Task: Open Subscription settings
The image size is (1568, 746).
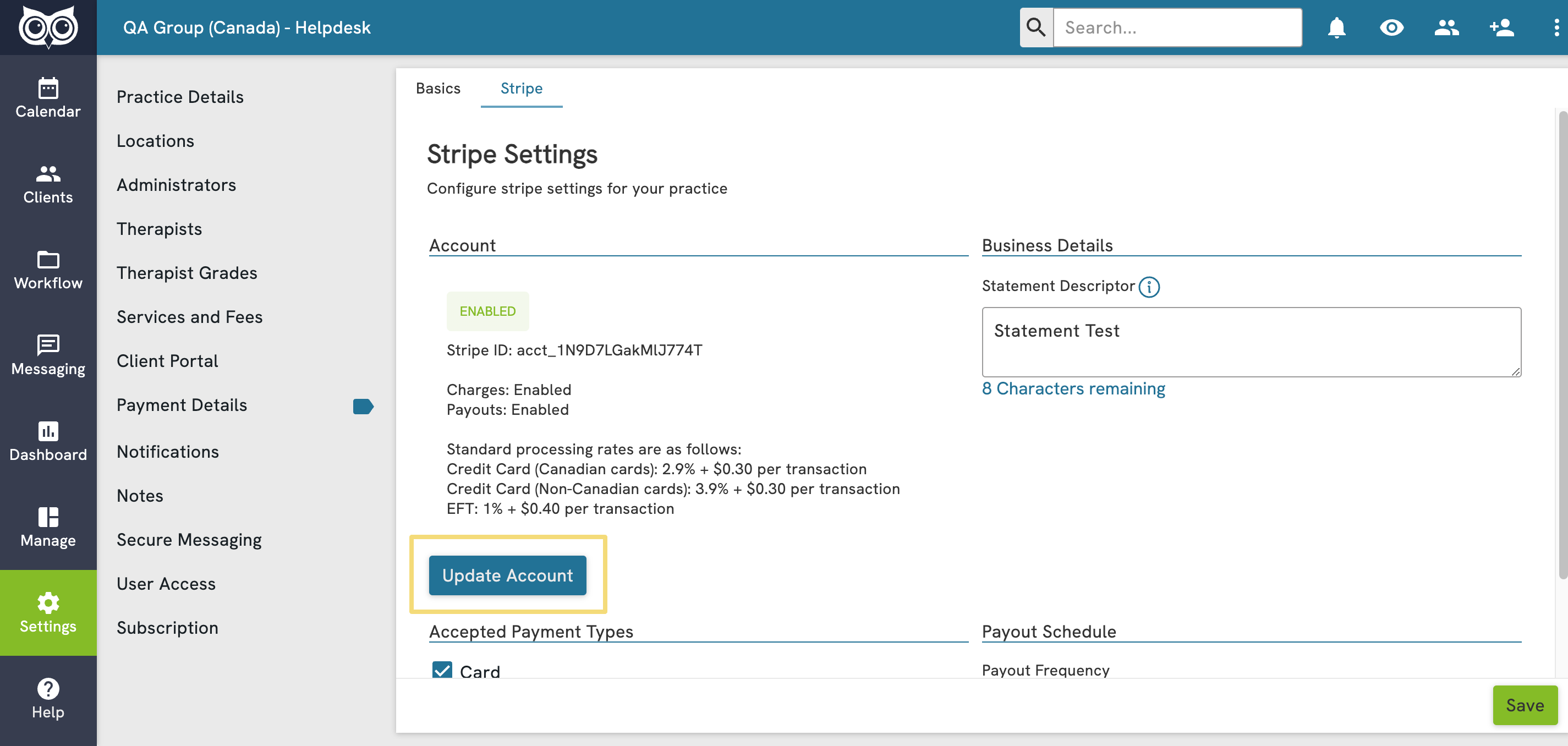Action: 167,627
